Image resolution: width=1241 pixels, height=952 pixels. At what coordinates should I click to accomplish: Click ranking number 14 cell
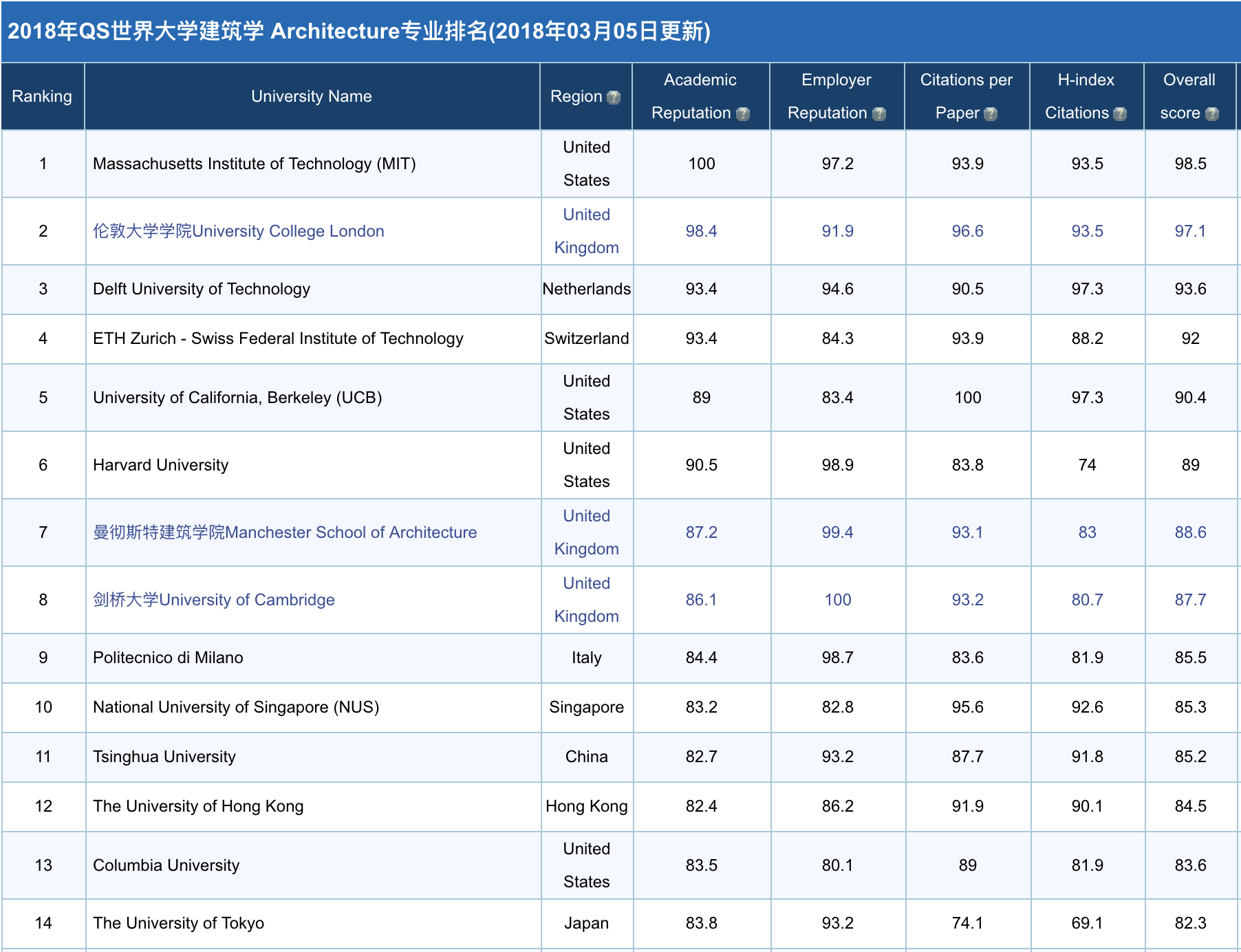click(43, 923)
